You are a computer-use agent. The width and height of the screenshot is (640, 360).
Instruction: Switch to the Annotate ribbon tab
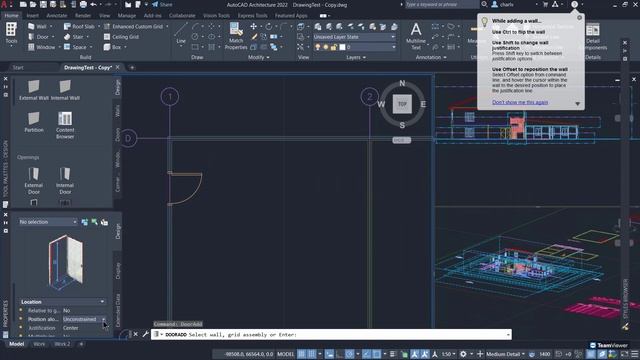57,16
